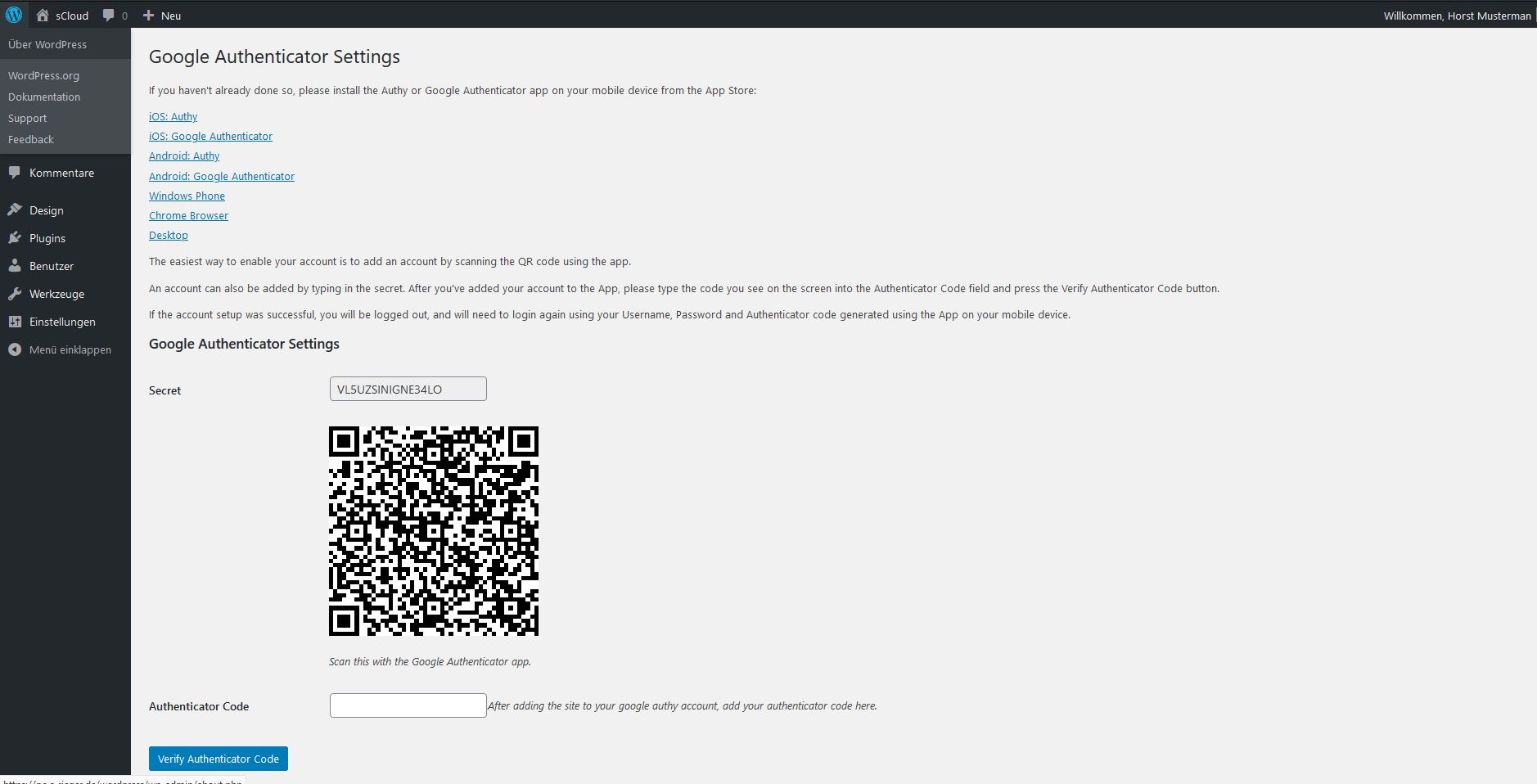Open WordPress.org submenu entry
This screenshot has width=1537, height=784.
[43, 75]
